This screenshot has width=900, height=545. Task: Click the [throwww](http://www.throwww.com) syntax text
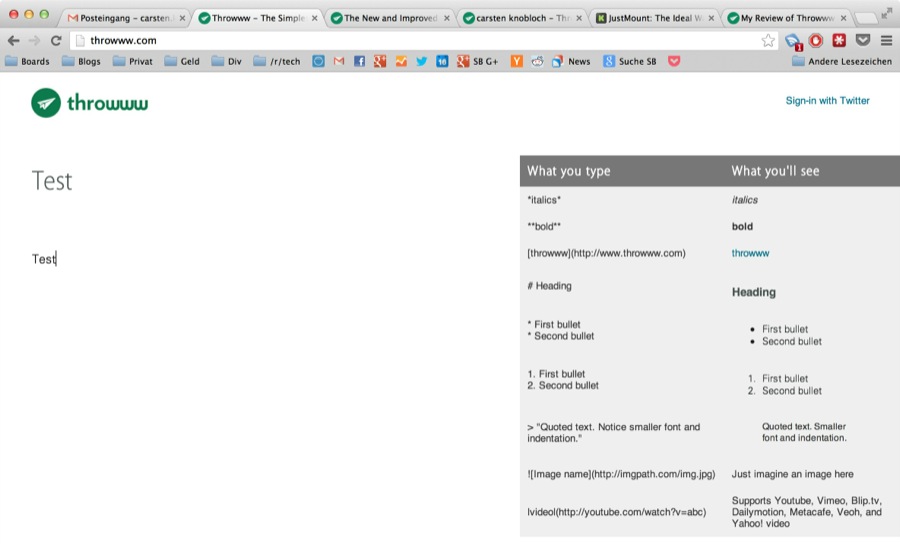point(606,253)
